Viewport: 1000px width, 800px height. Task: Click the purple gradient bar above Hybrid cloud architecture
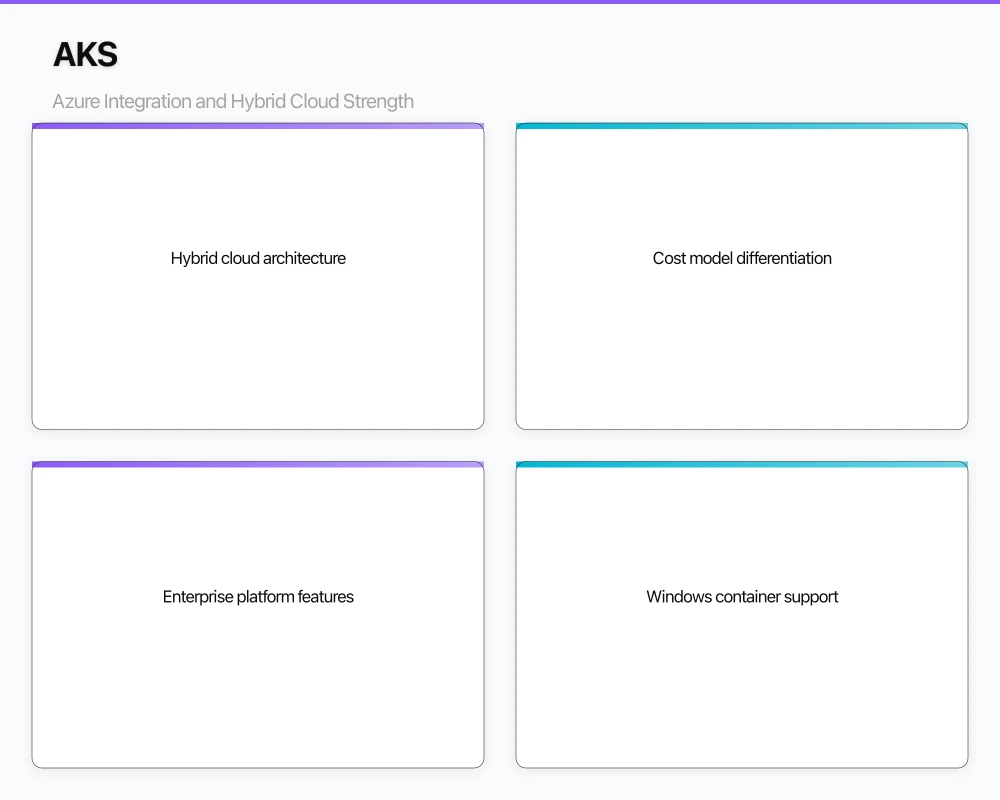[258, 125]
